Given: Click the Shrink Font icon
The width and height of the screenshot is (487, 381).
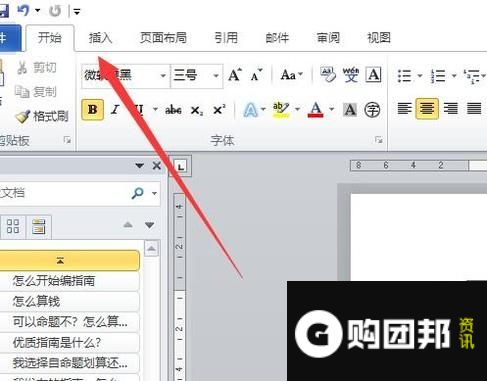Looking at the screenshot, I should click(x=256, y=75).
